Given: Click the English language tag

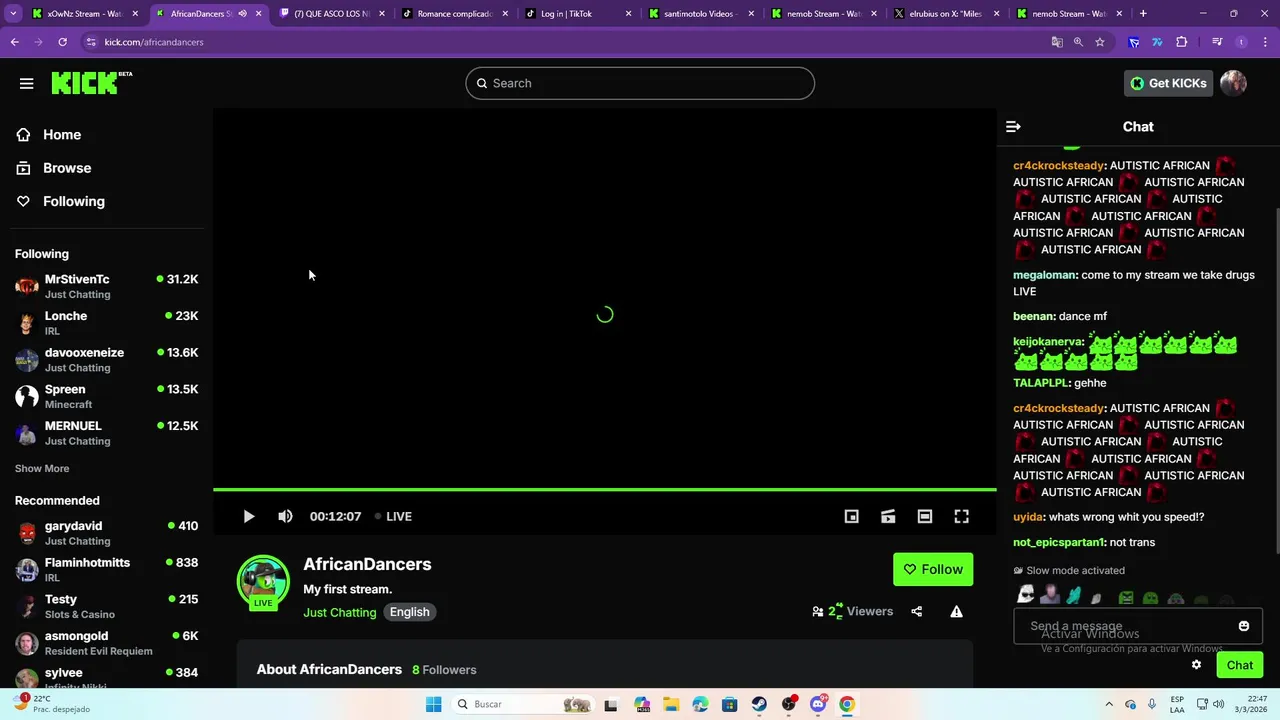Looking at the screenshot, I should [409, 612].
